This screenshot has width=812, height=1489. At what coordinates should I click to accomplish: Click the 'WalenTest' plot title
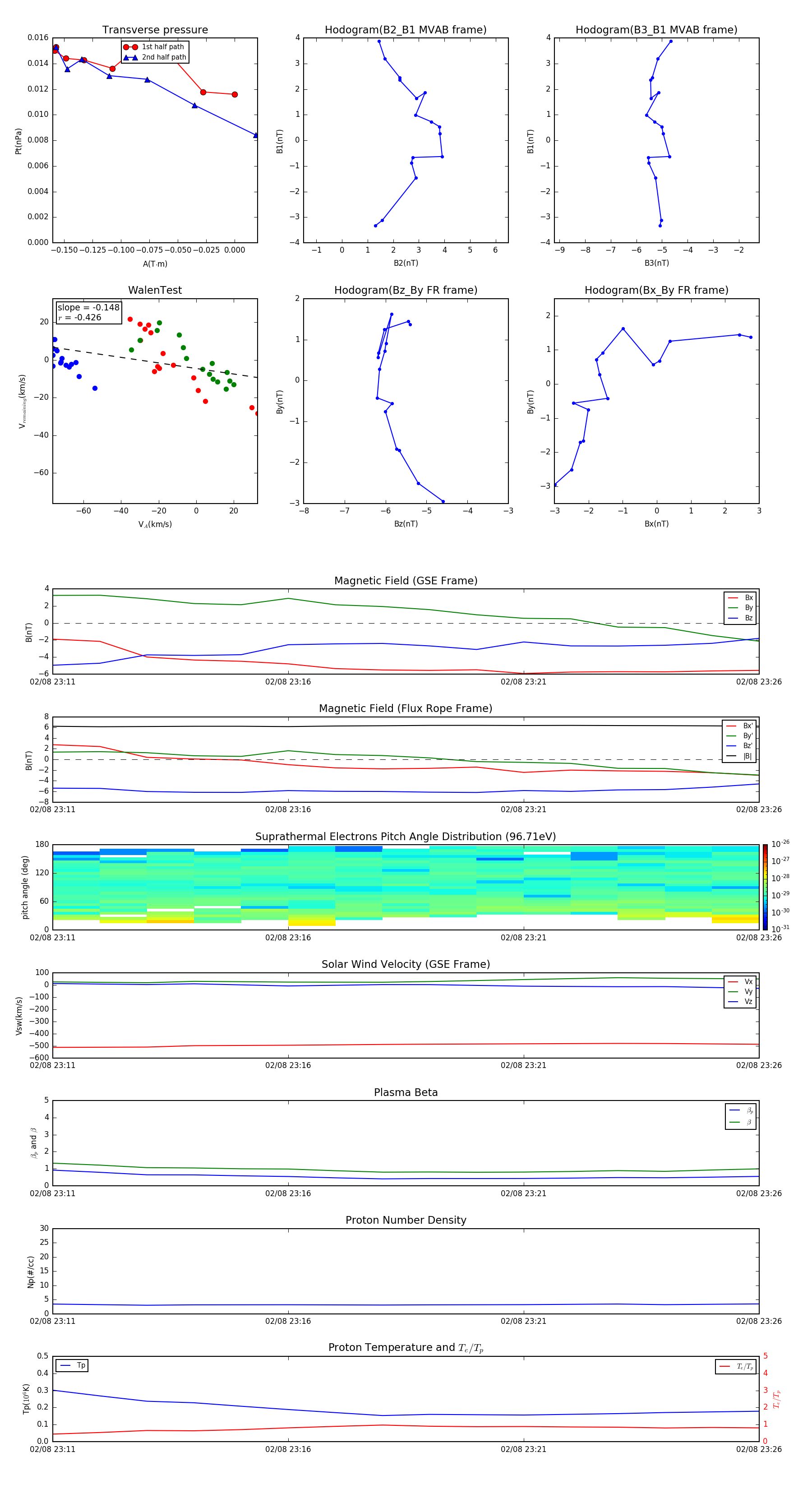pyautogui.click(x=155, y=290)
